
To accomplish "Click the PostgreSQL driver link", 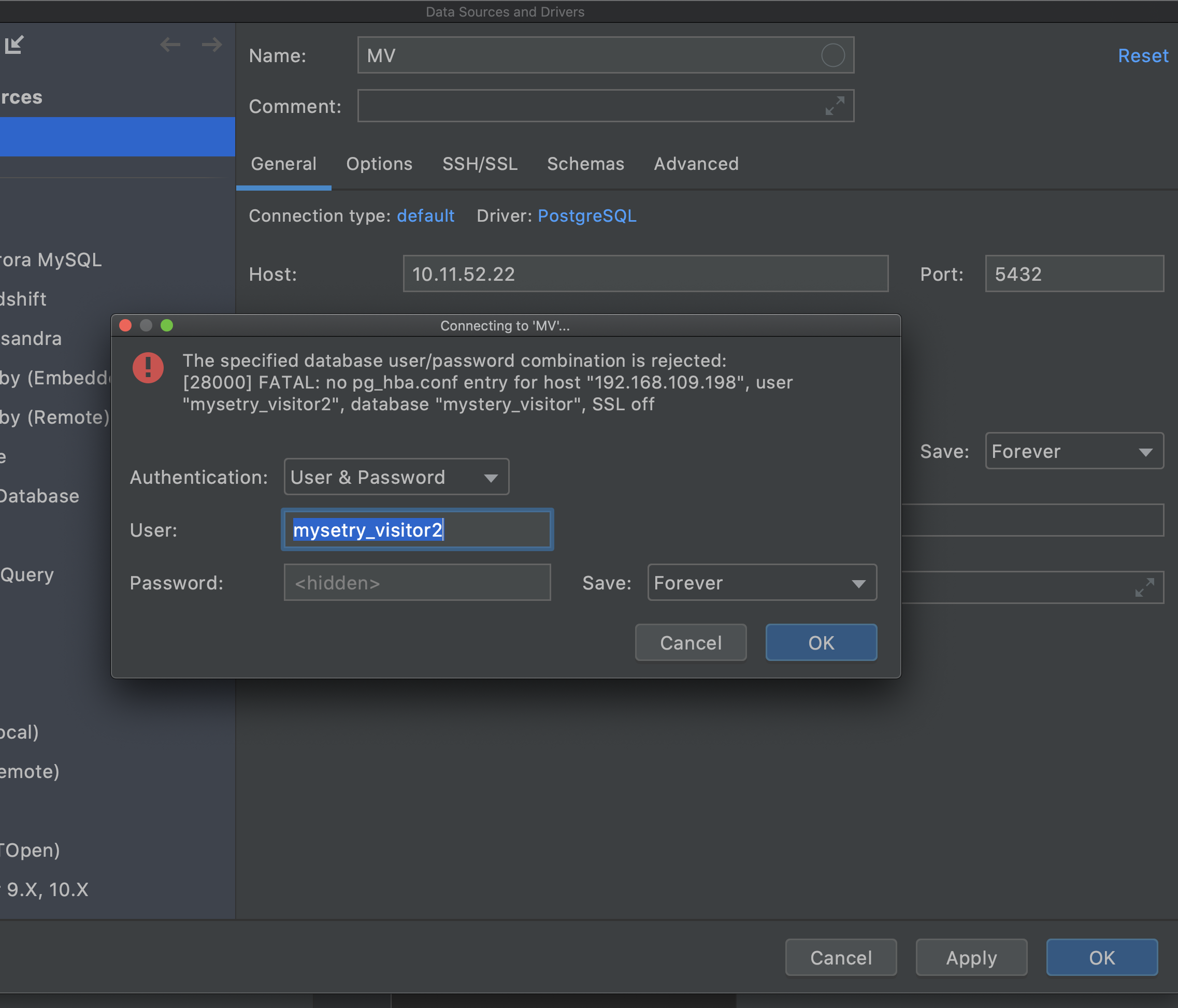I will (x=587, y=216).
